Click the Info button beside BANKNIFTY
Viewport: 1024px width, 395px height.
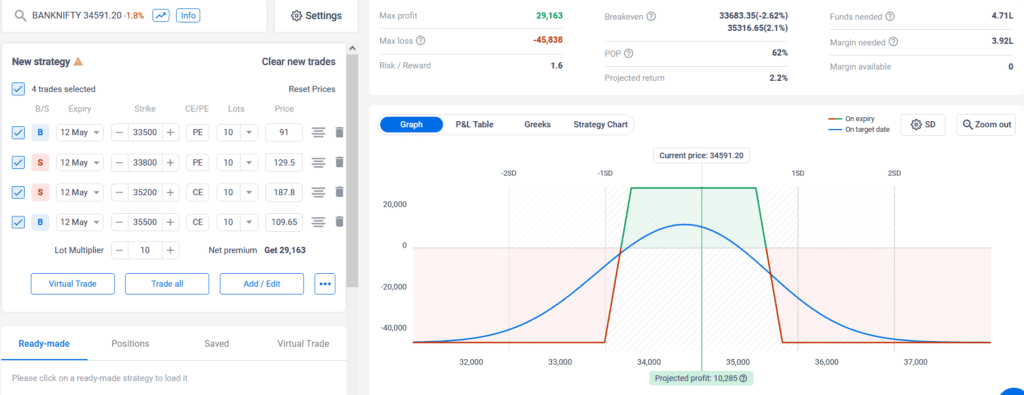click(188, 15)
